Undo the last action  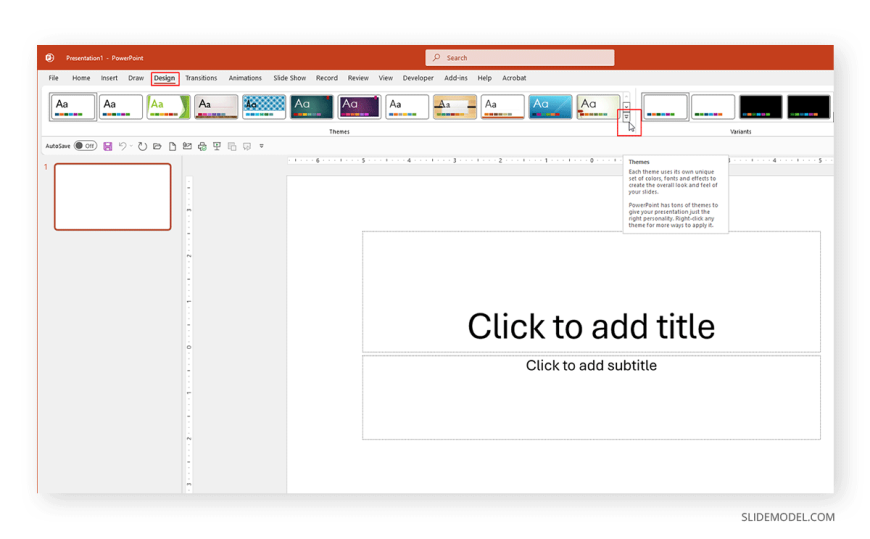122,146
